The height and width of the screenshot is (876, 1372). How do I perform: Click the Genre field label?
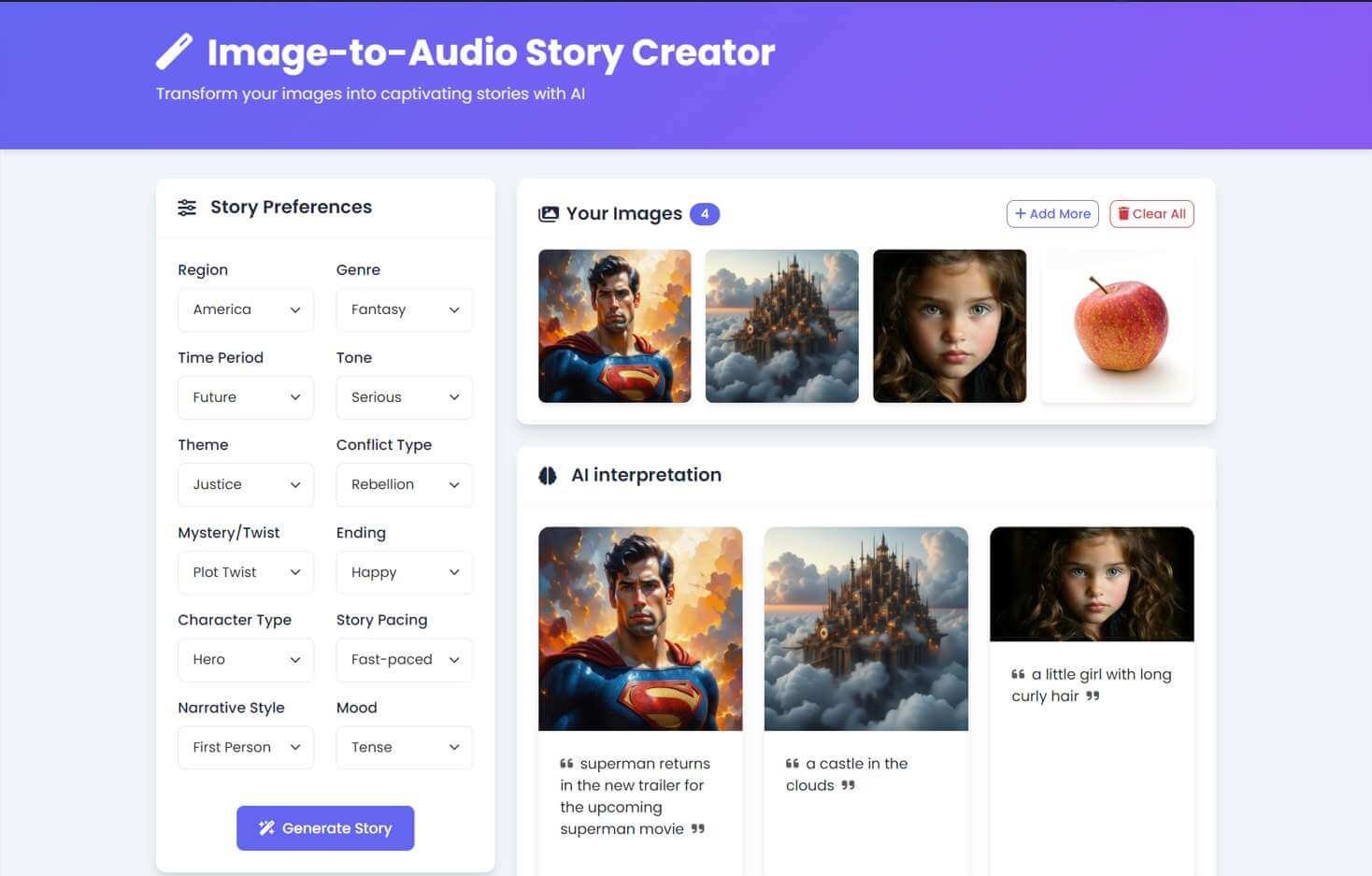tap(358, 270)
